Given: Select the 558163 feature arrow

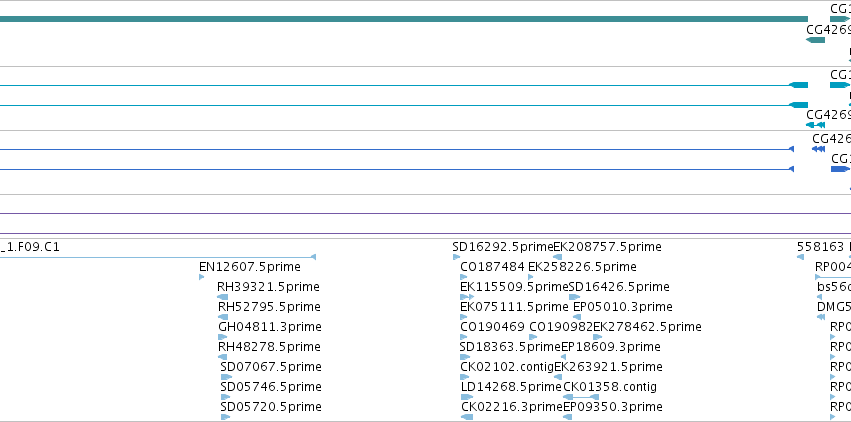Looking at the screenshot, I should [x=800, y=257].
